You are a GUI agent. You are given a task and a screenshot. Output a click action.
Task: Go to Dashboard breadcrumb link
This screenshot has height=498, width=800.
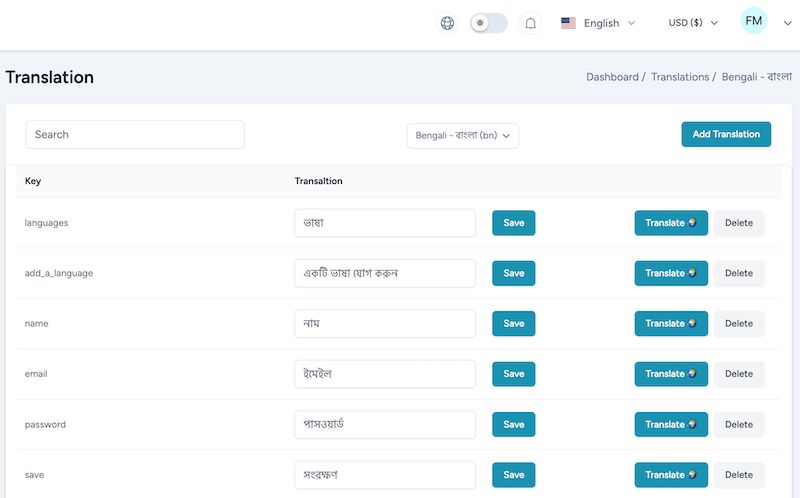(x=612, y=77)
